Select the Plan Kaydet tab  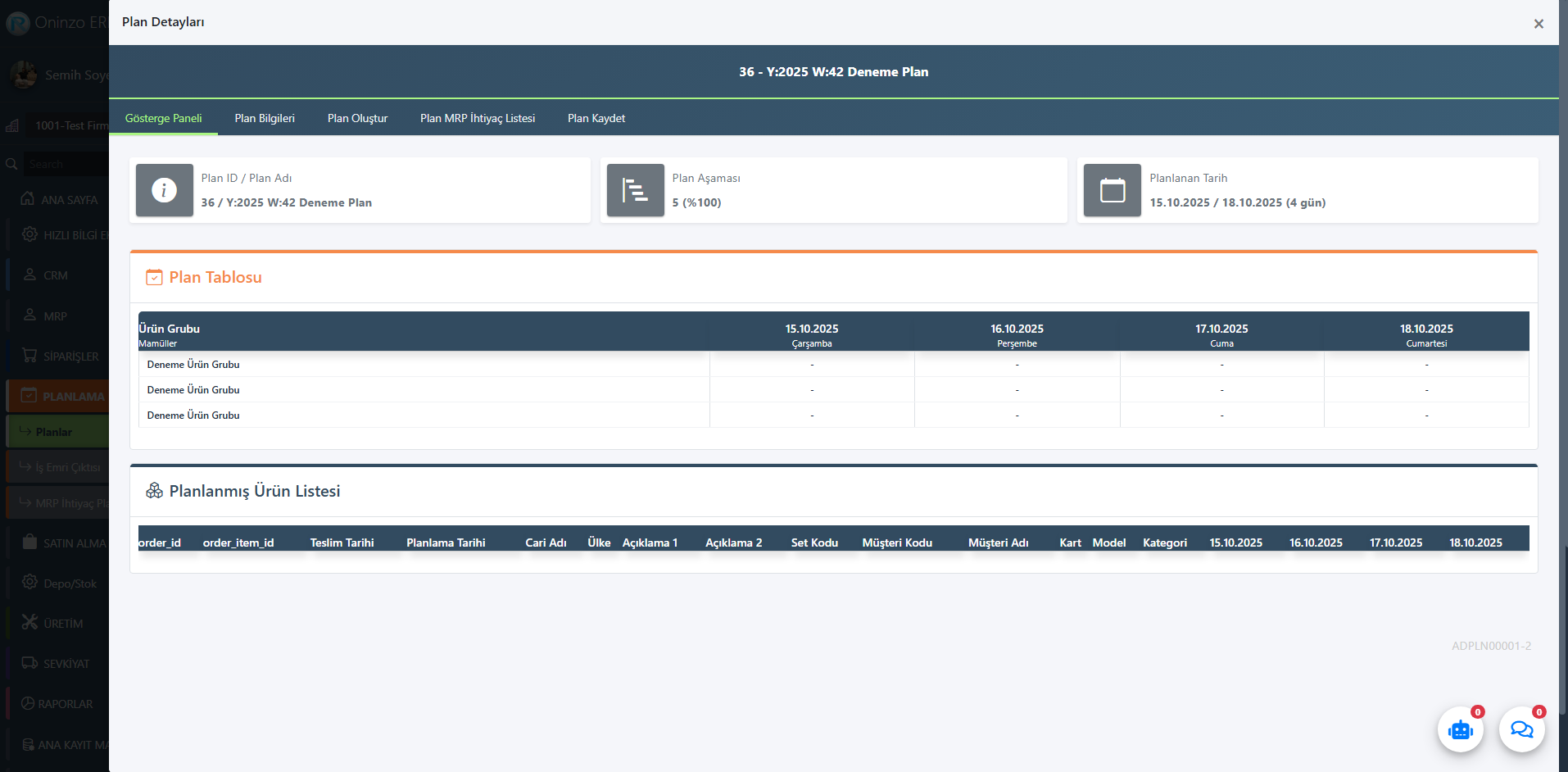point(596,118)
